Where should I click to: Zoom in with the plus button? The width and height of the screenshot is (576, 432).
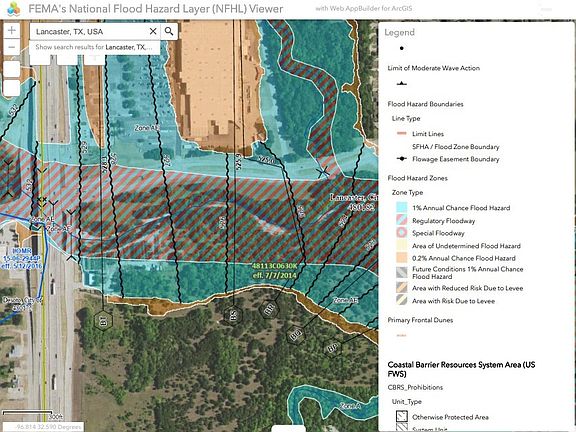12,30
